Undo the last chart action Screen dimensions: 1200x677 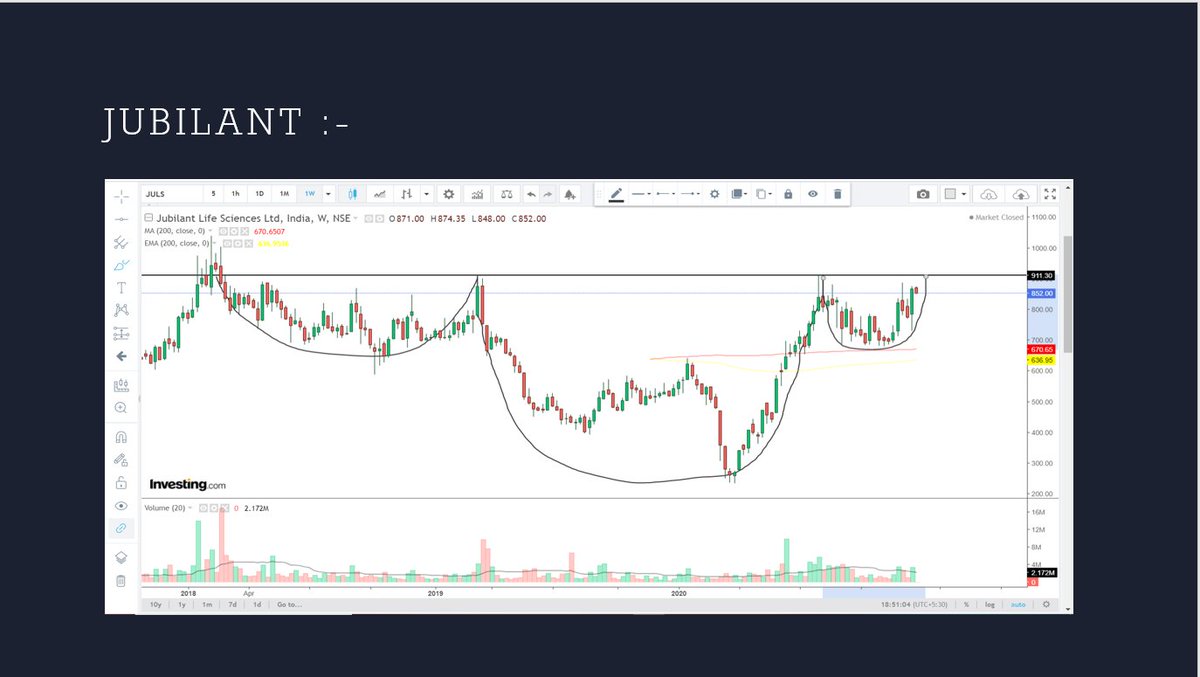[x=530, y=193]
